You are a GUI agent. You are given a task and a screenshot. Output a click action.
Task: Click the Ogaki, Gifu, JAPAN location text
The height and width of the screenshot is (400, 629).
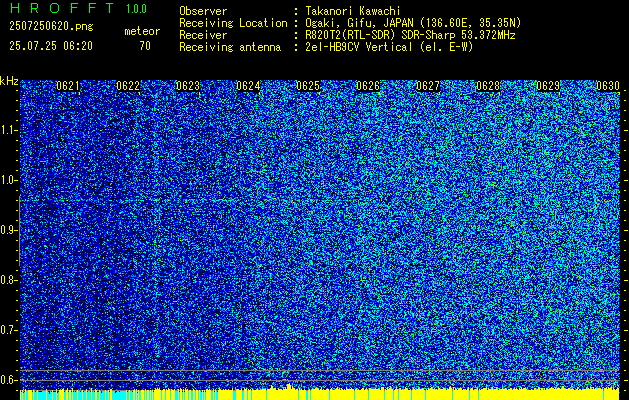pos(414,23)
